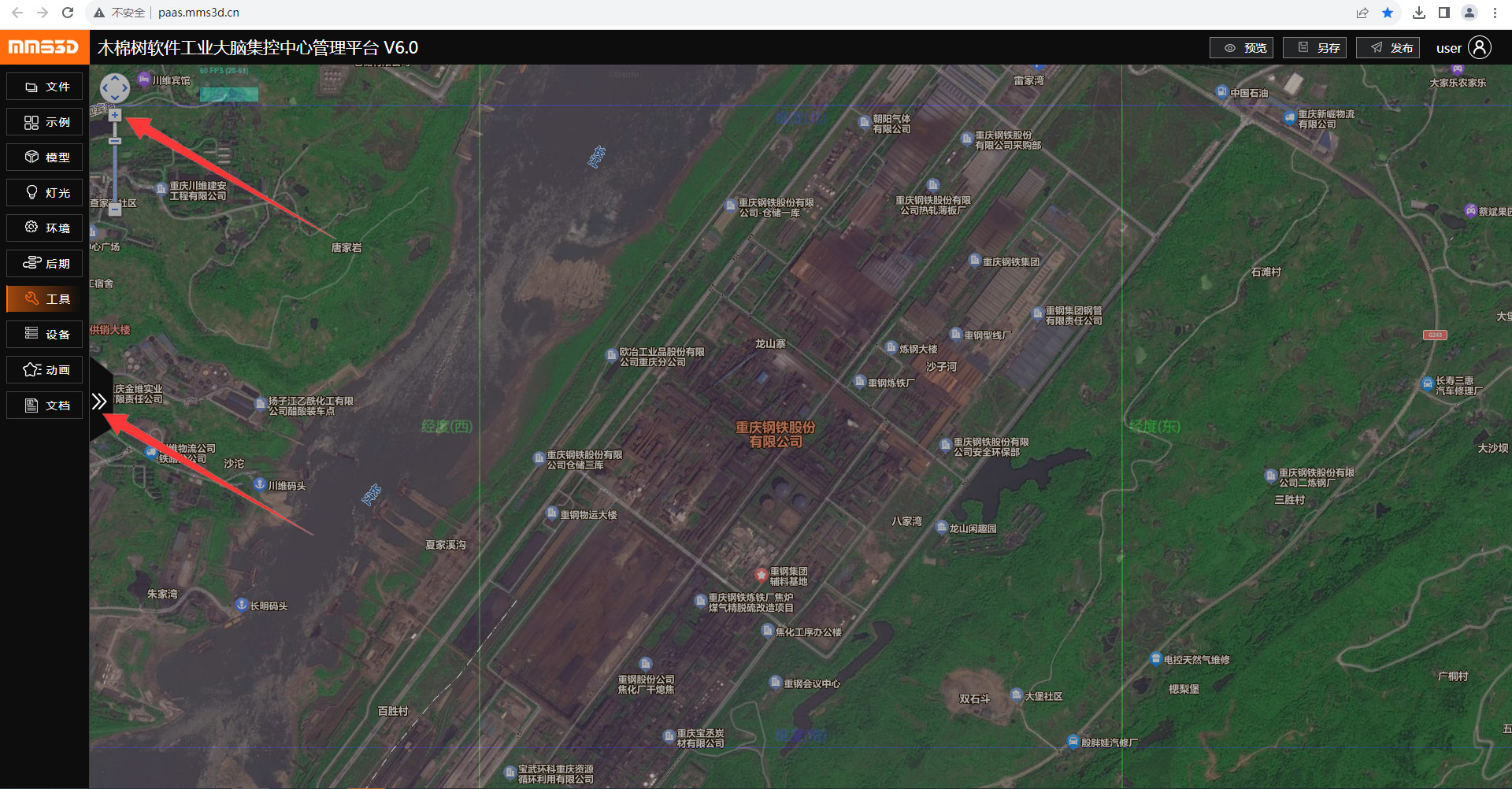The height and width of the screenshot is (789, 1512).
Task: Open the 环境 (Environment) menu
Action: [x=45, y=228]
